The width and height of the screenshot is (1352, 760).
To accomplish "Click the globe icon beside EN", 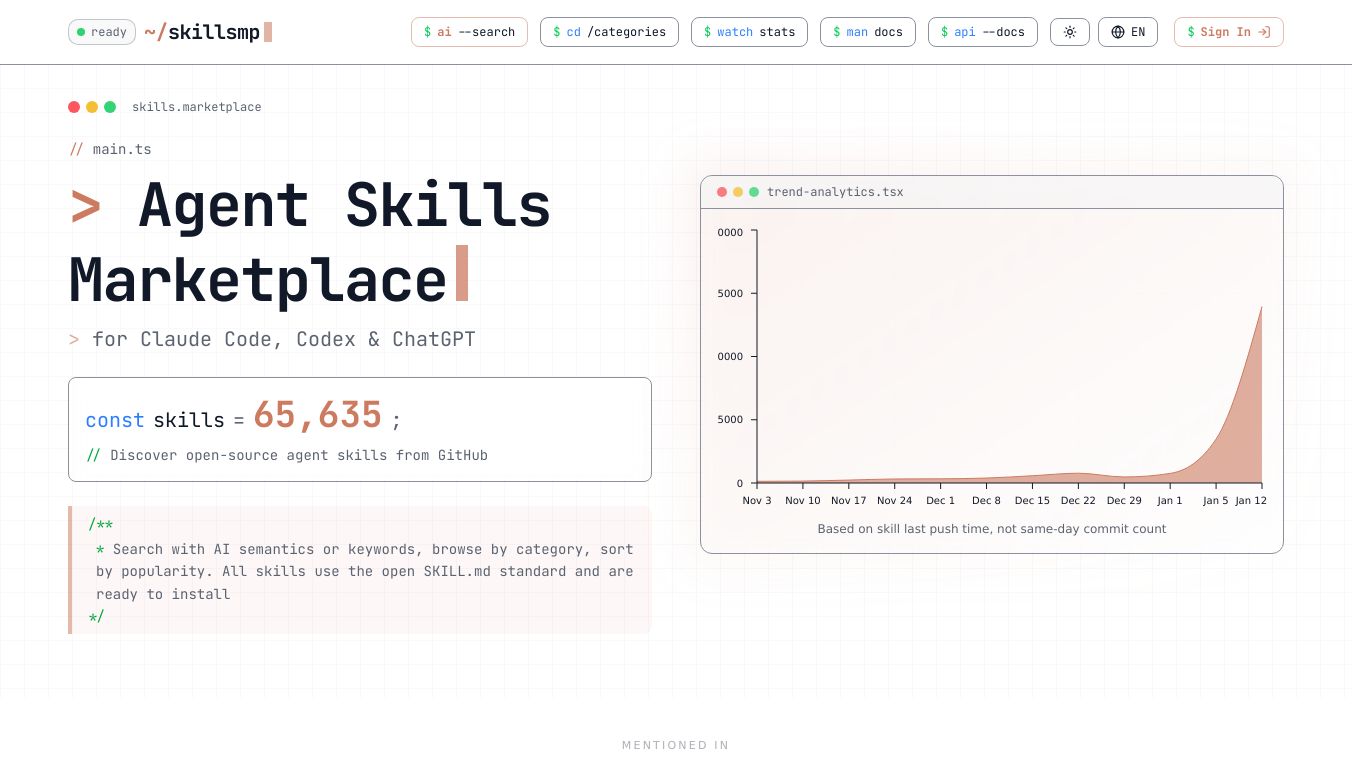I will coord(1118,32).
